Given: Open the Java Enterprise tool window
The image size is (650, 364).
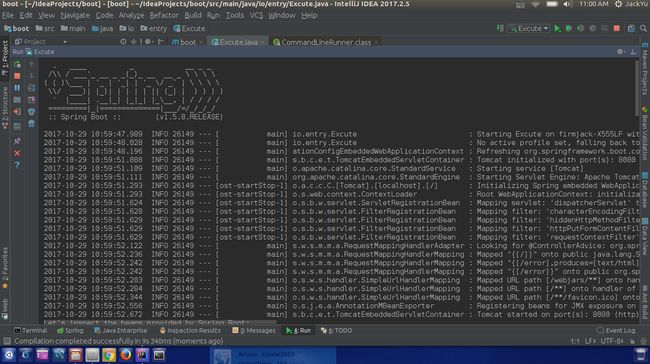Looking at the screenshot, I should (120, 330).
